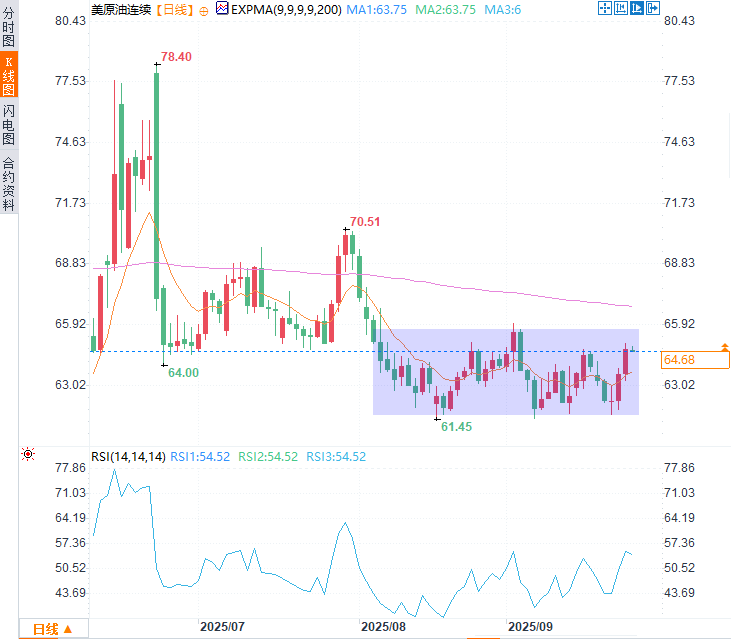This screenshot has width=731, height=639.
Task: Click the 2025/09 date axis label
Action: [x=530, y=627]
